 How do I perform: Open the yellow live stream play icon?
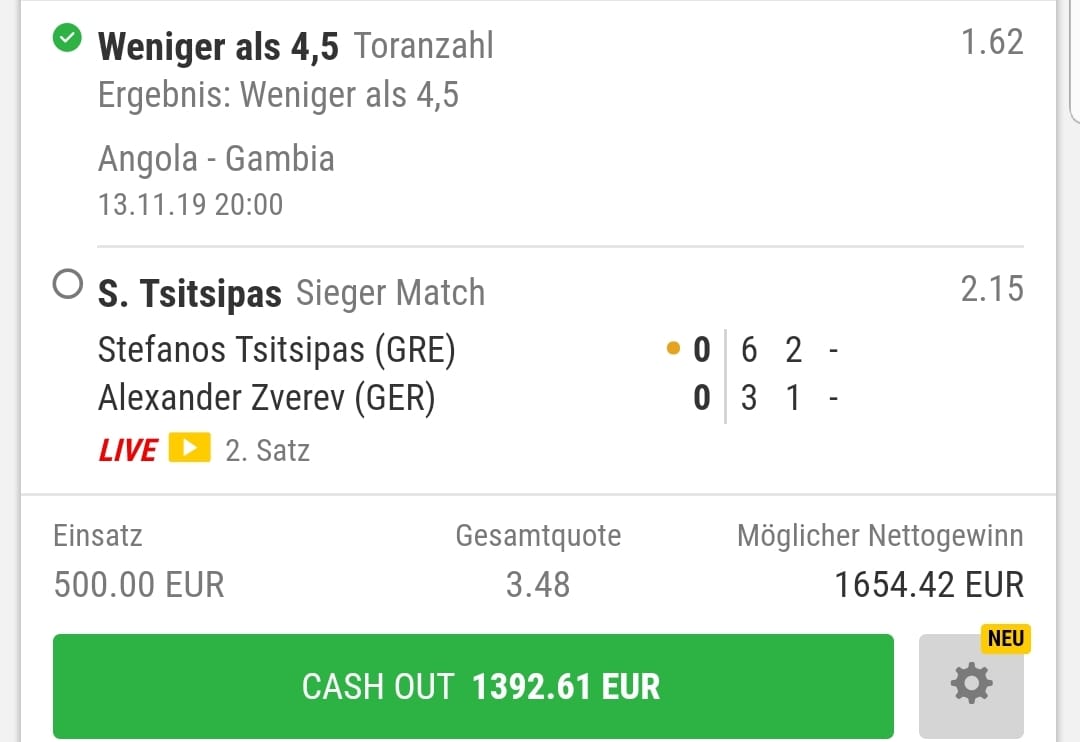(189, 449)
